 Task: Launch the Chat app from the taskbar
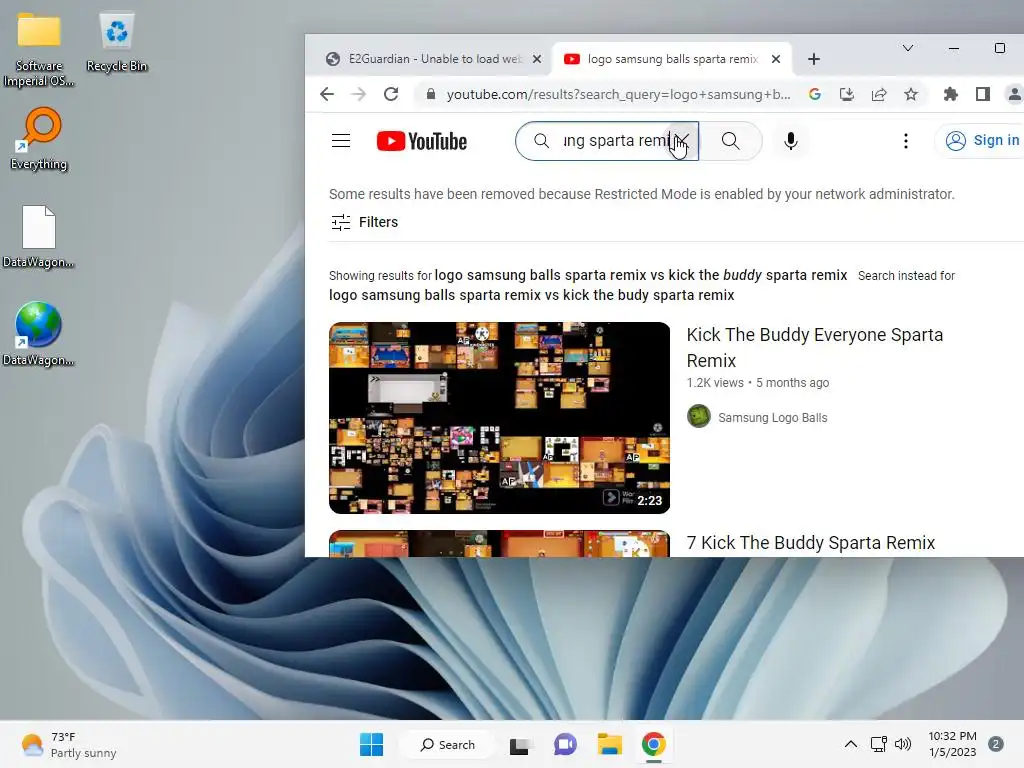(565, 744)
